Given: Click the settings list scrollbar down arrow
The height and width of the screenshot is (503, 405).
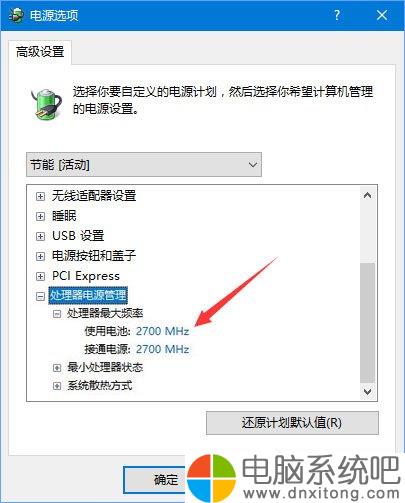Looking at the screenshot, I should point(367,391).
